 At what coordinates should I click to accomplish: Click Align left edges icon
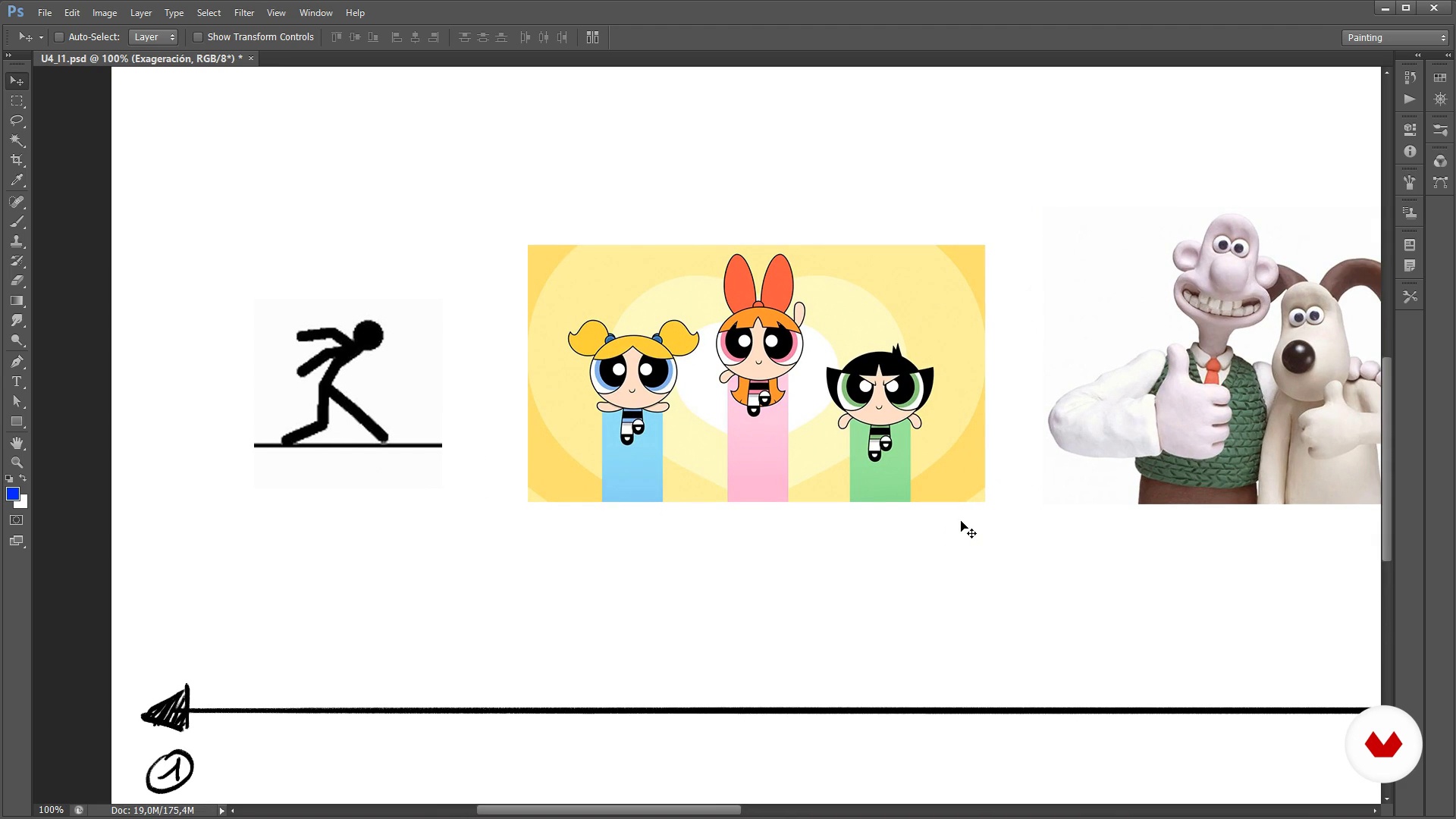pos(396,37)
